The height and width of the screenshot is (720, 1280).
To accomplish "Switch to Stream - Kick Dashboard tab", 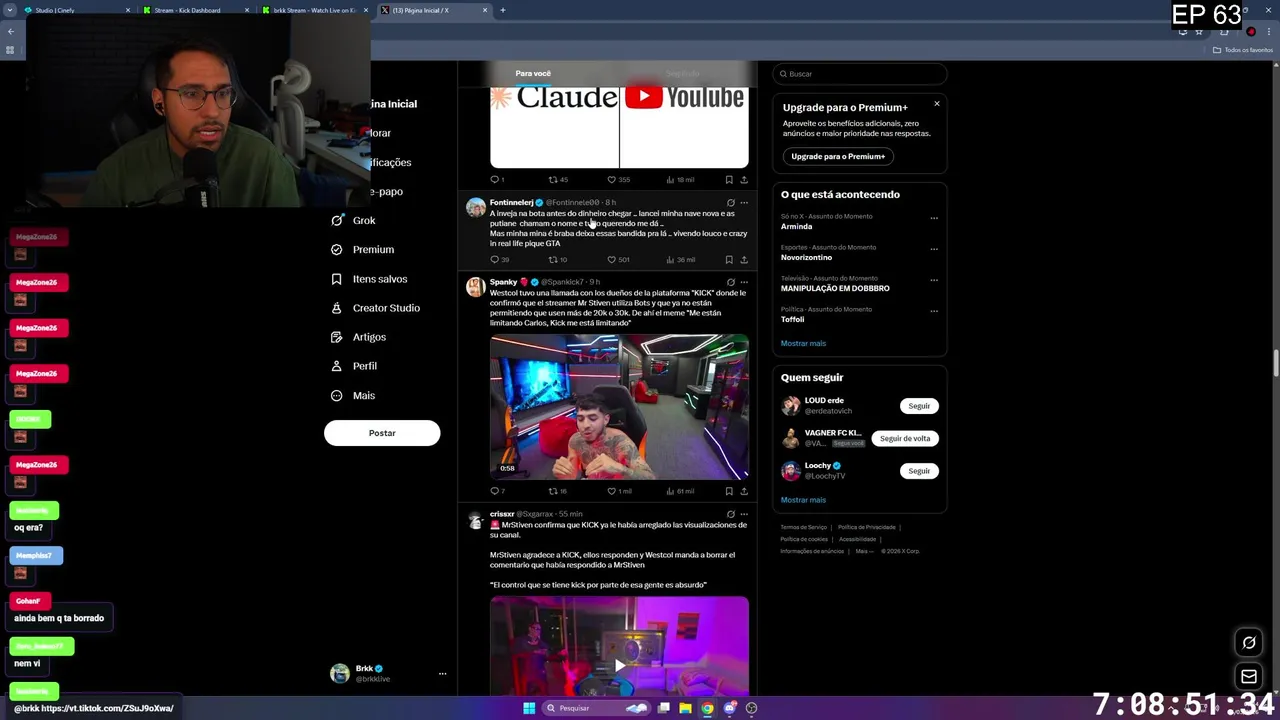I will (194, 10).
